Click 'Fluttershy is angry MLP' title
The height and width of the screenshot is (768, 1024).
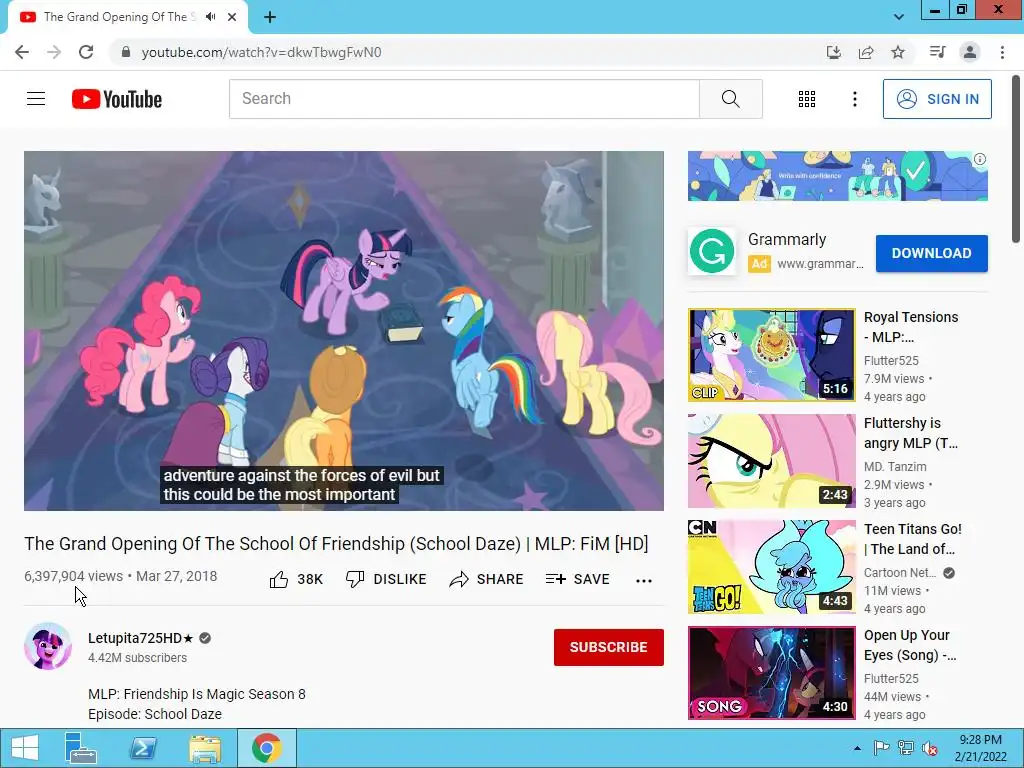tap(911, 433)
